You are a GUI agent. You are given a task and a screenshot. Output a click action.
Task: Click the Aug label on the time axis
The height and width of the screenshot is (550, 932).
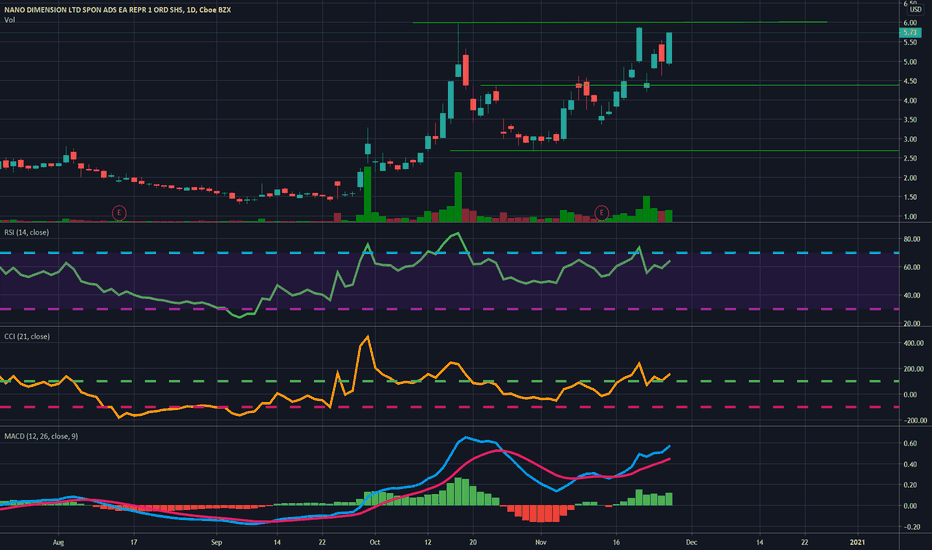click(58, 542)
